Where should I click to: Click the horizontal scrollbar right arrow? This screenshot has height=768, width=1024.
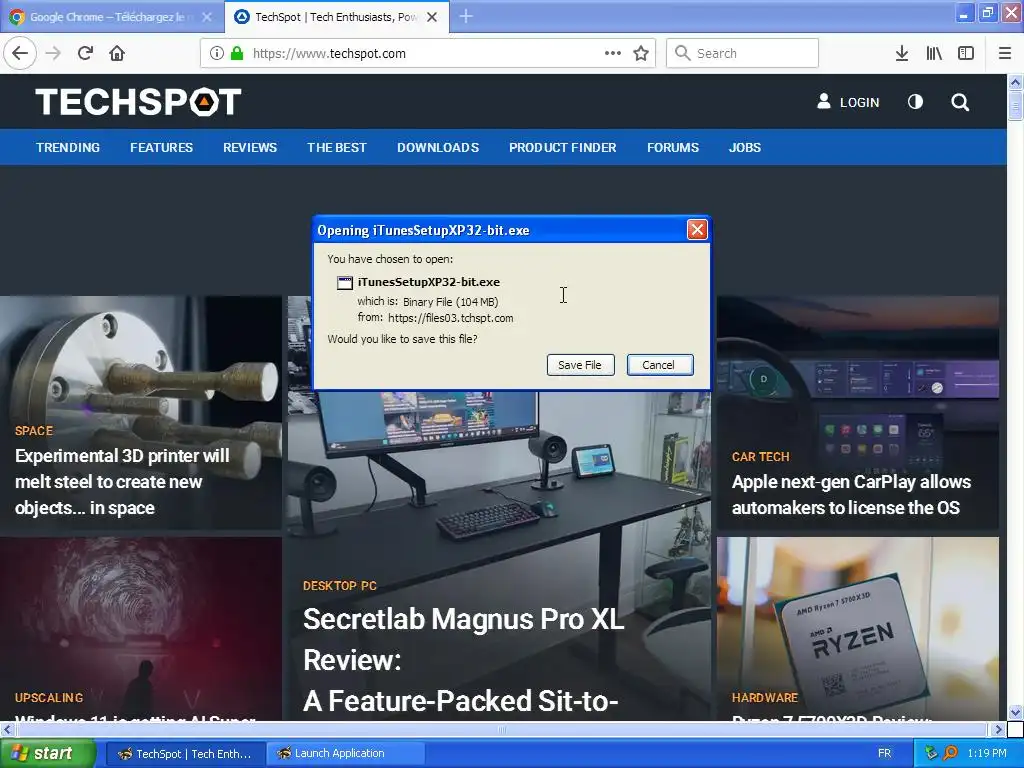(998, 729)
